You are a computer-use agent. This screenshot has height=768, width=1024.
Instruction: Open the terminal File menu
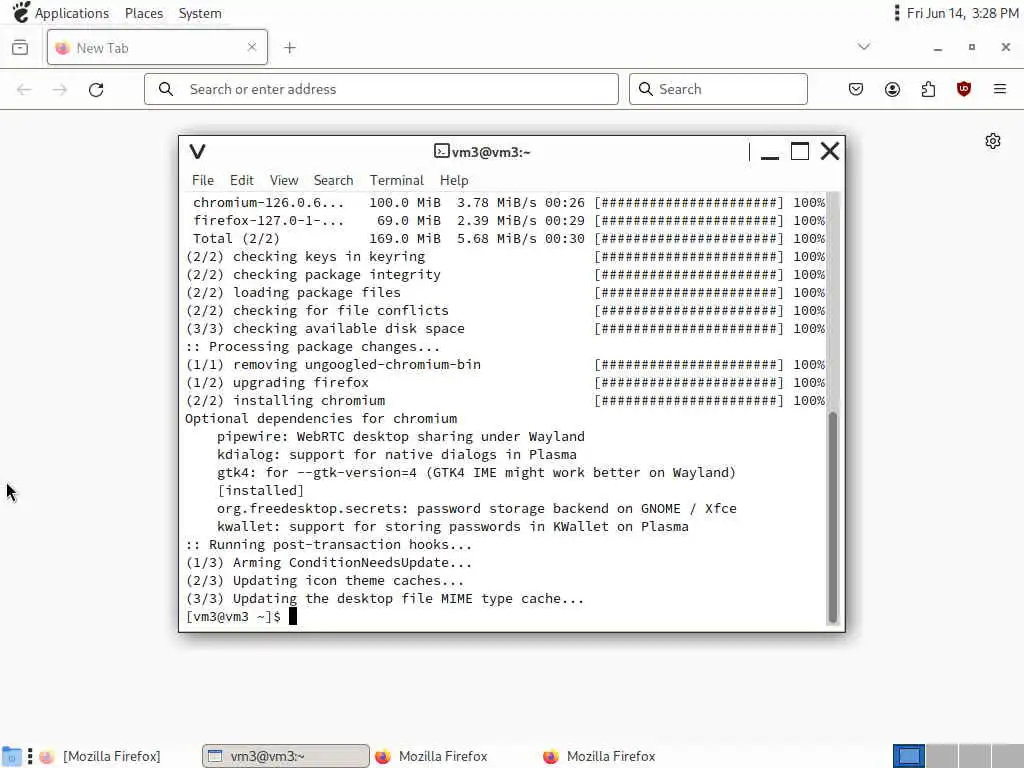(x=202, y=180)
